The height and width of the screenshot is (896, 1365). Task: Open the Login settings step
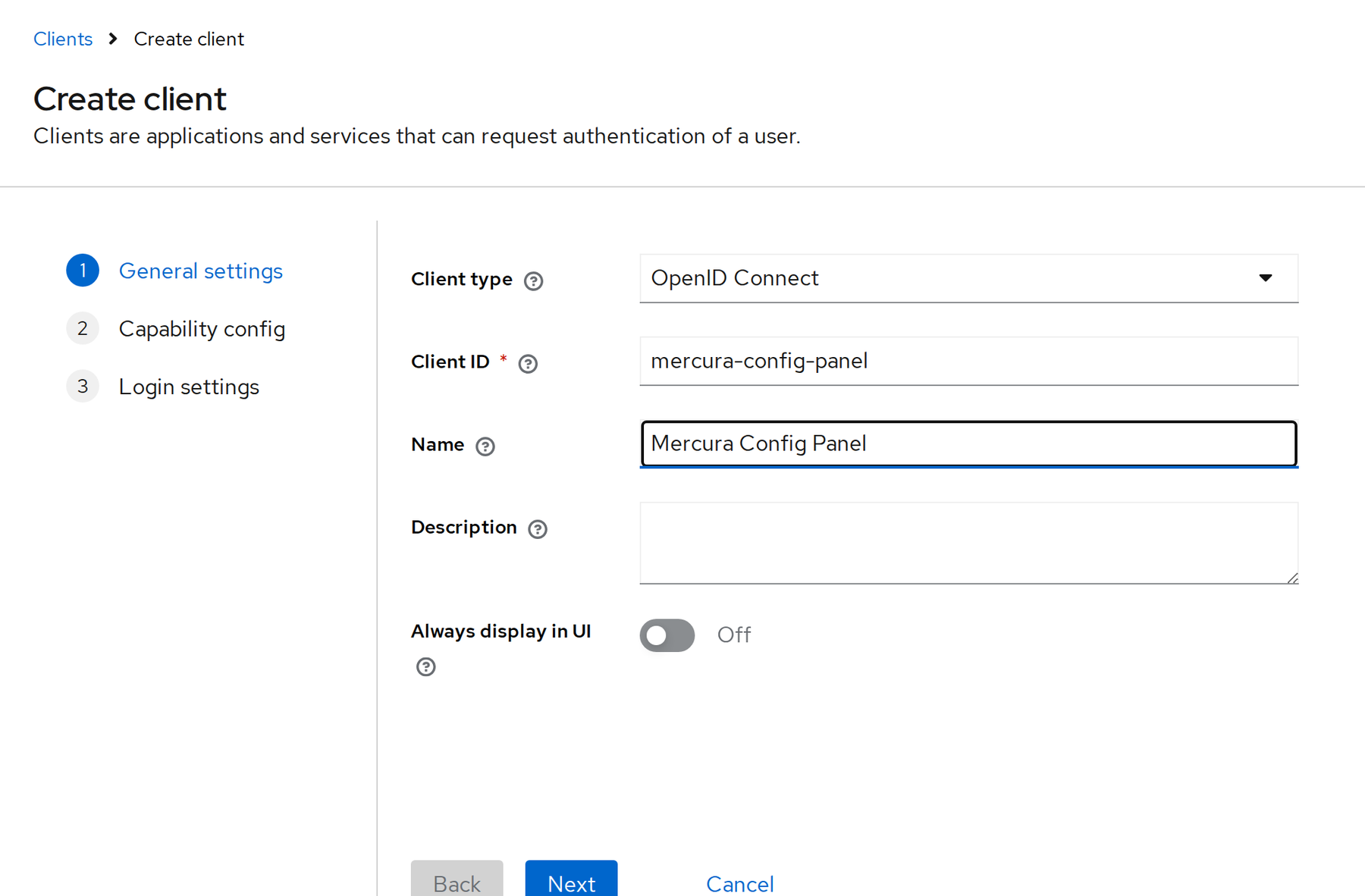(189, 387)
